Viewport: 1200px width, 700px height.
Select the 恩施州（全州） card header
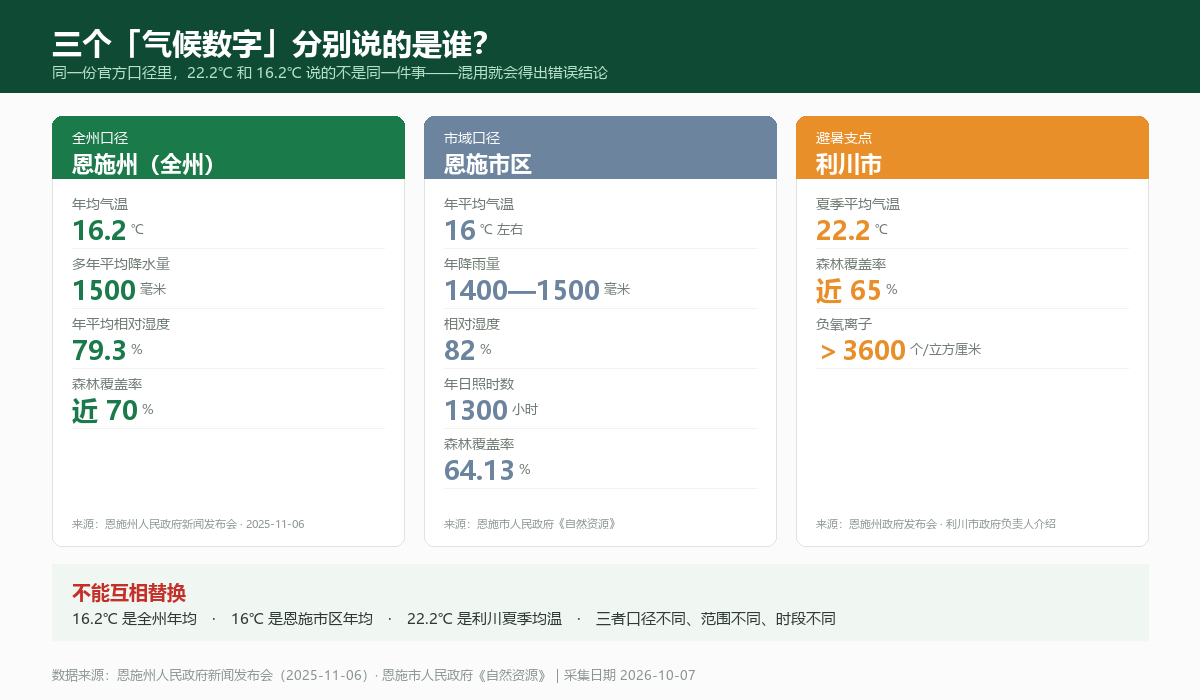tap(228, 148)
